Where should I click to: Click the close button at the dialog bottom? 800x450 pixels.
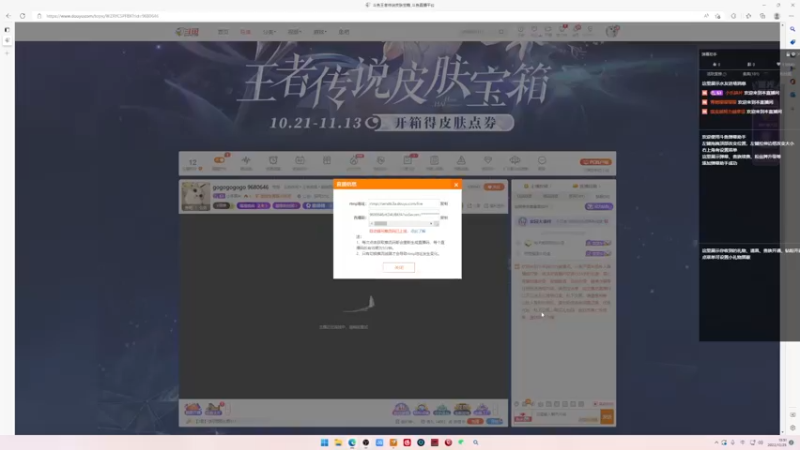click(x=398, y=267)
